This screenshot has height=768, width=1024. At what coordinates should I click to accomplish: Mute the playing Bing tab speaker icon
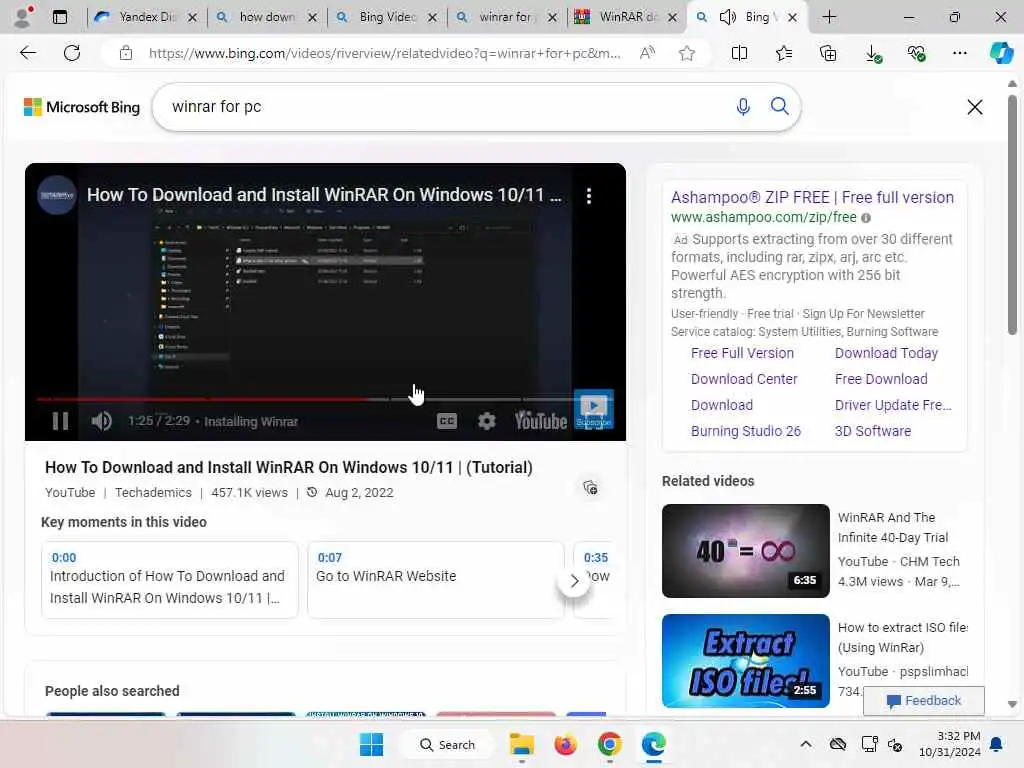(728, 17)
